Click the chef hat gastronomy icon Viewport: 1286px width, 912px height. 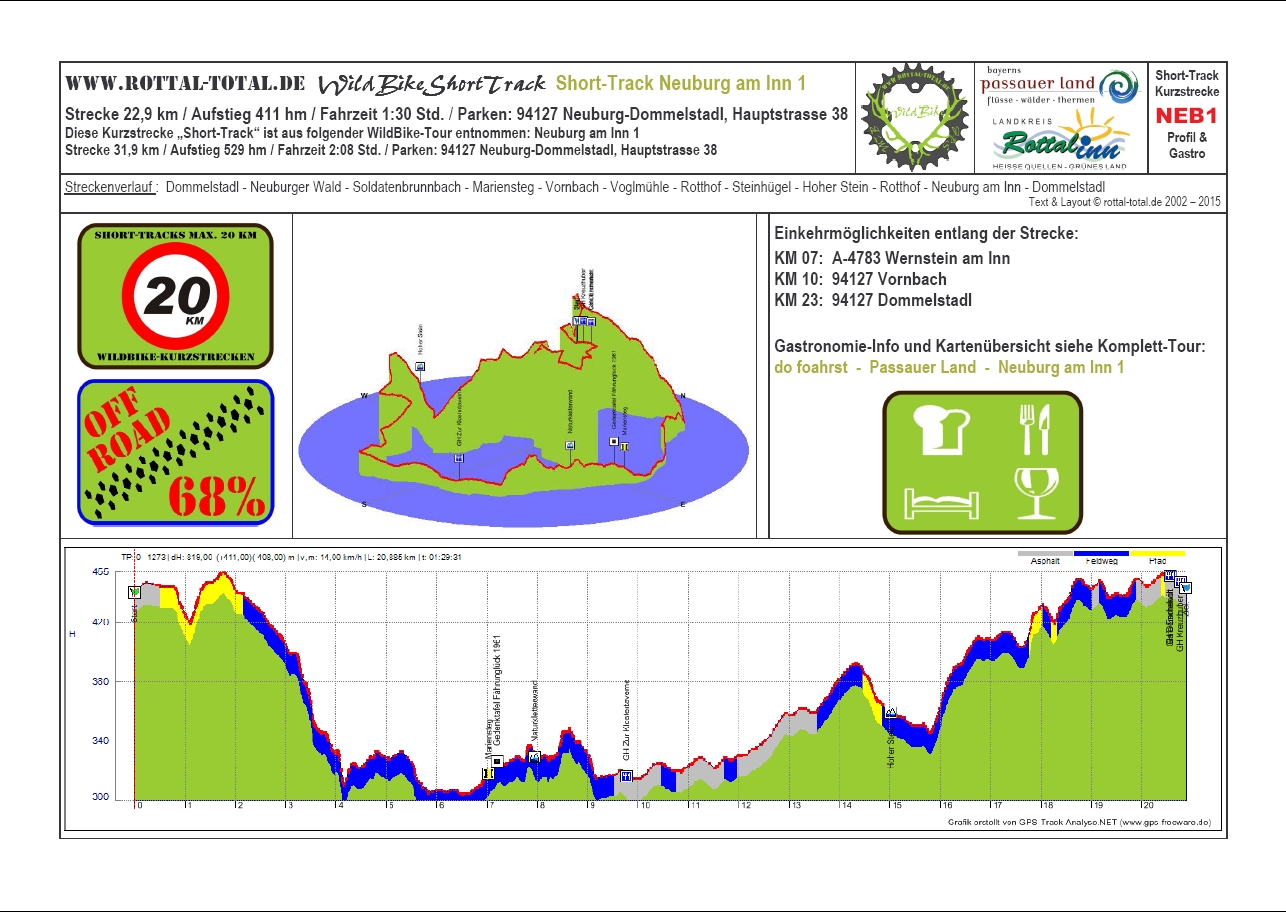(x=941, y=428)
